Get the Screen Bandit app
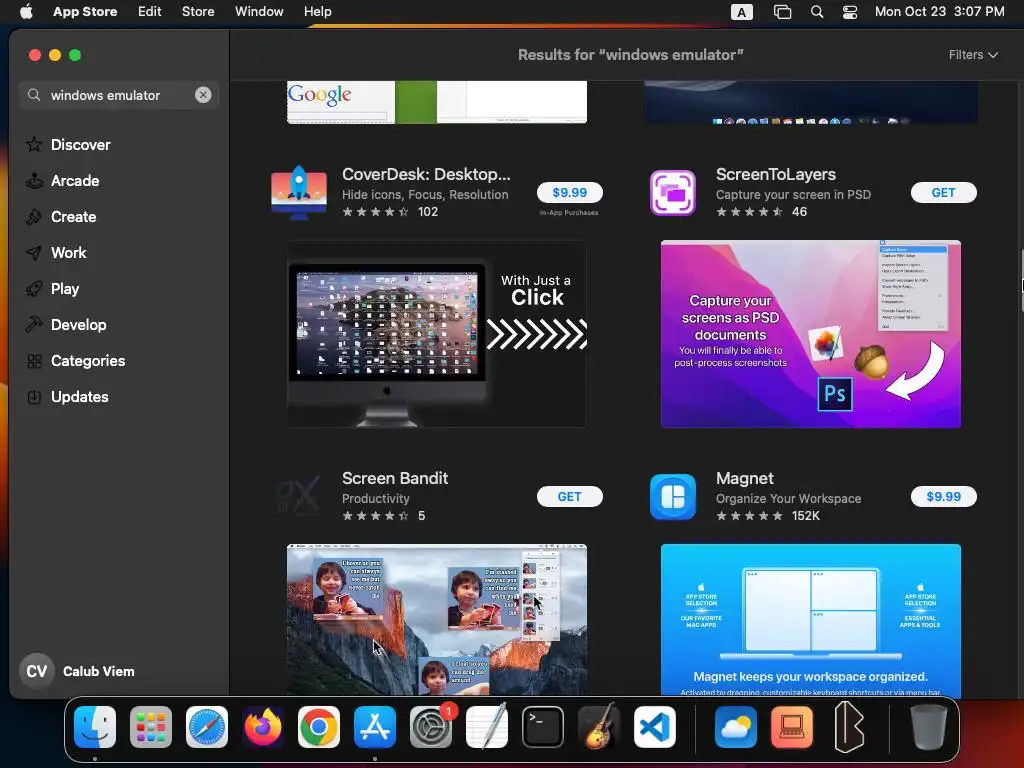Screen dimensions: 1024x768 point(569,496)
